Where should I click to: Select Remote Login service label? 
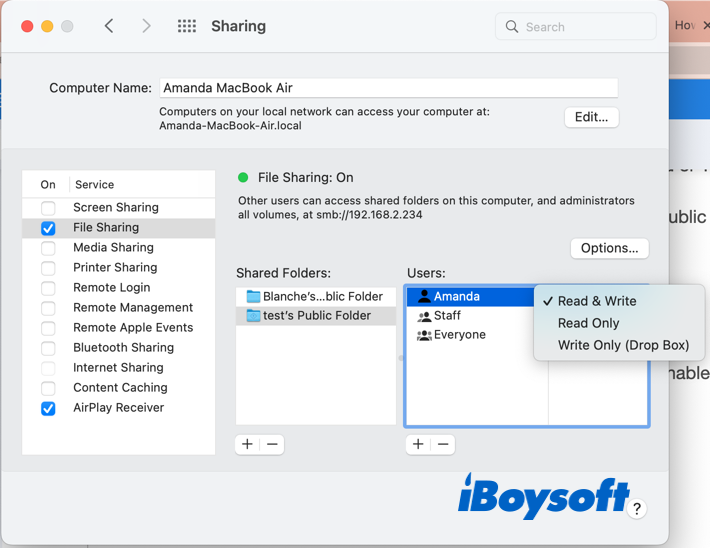coord(111,288)
